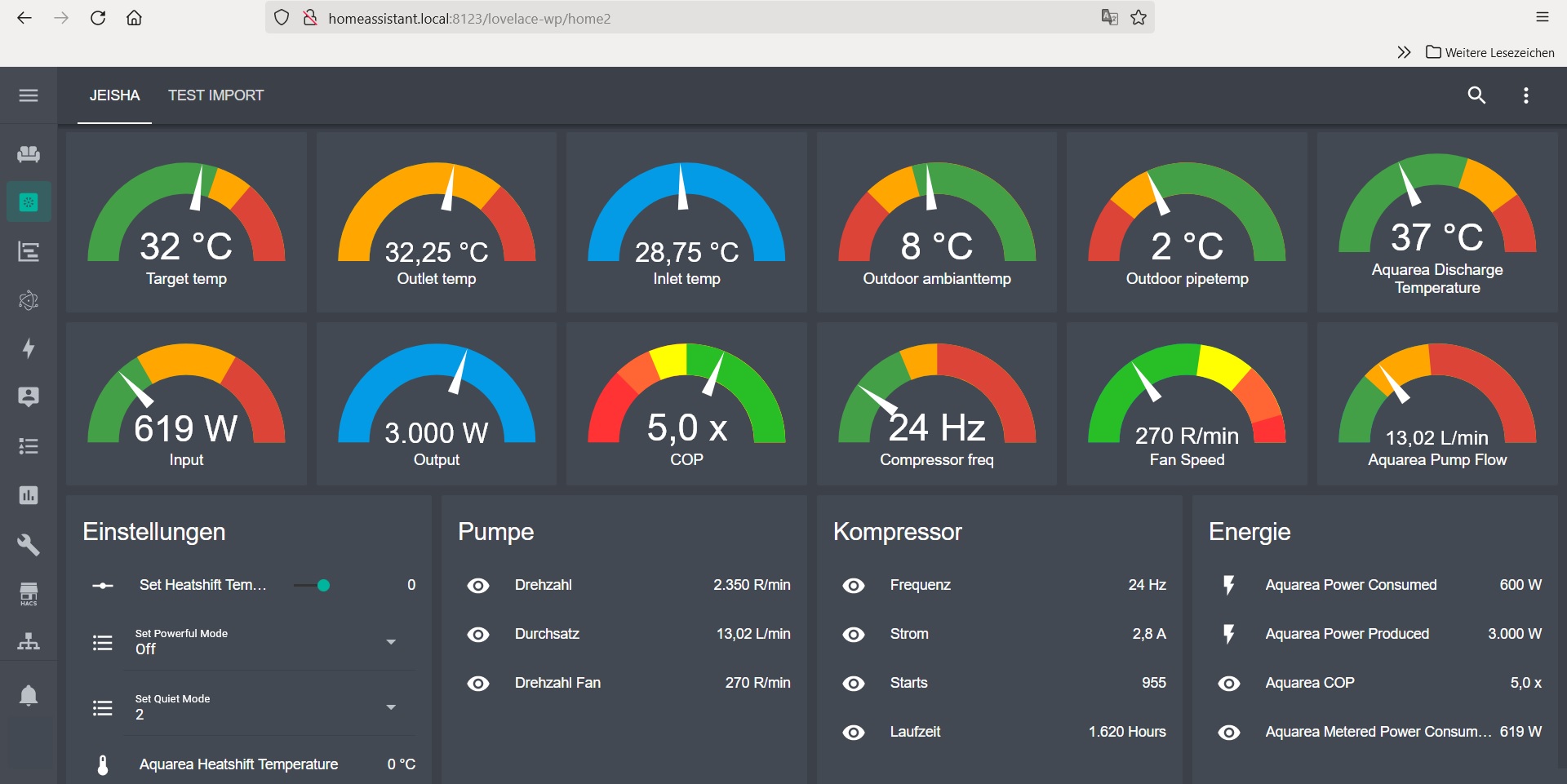Click the dashboard search magnifier icon
1567x784 pixels.
[x=1476, y=95]
